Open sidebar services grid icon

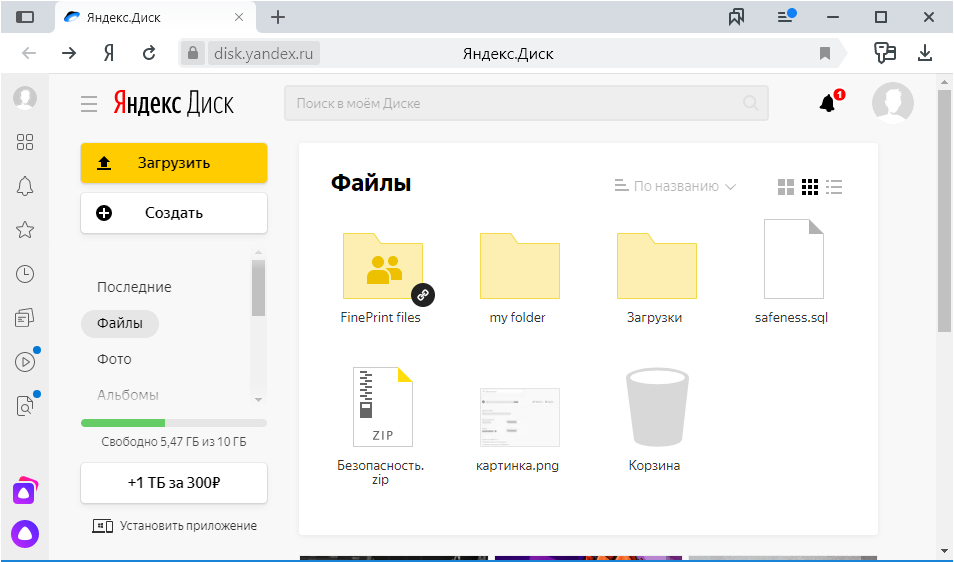click(25, 142)
